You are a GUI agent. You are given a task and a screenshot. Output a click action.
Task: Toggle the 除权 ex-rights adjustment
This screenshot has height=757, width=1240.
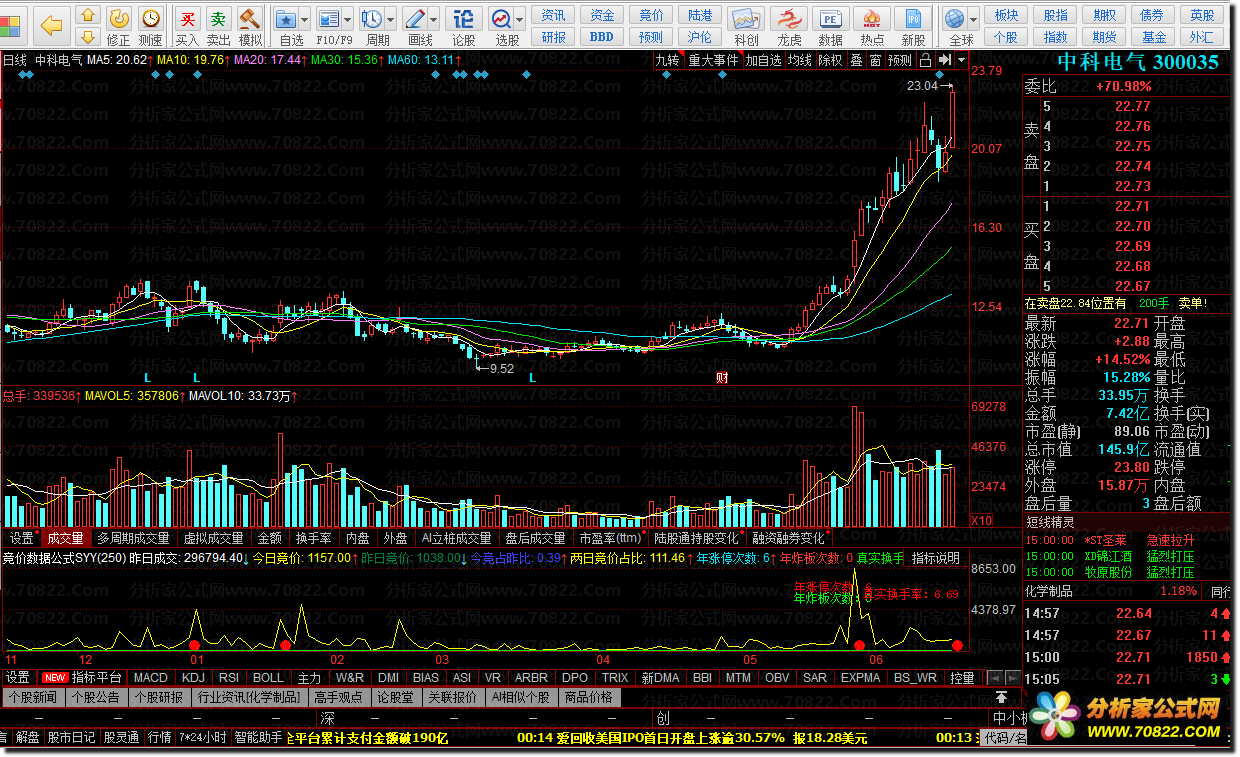(x=830, y=60)
